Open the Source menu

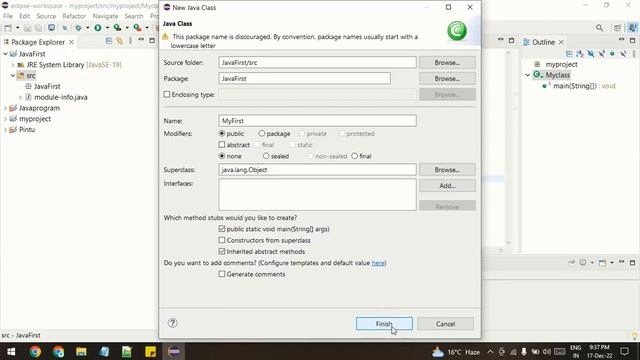46,16
